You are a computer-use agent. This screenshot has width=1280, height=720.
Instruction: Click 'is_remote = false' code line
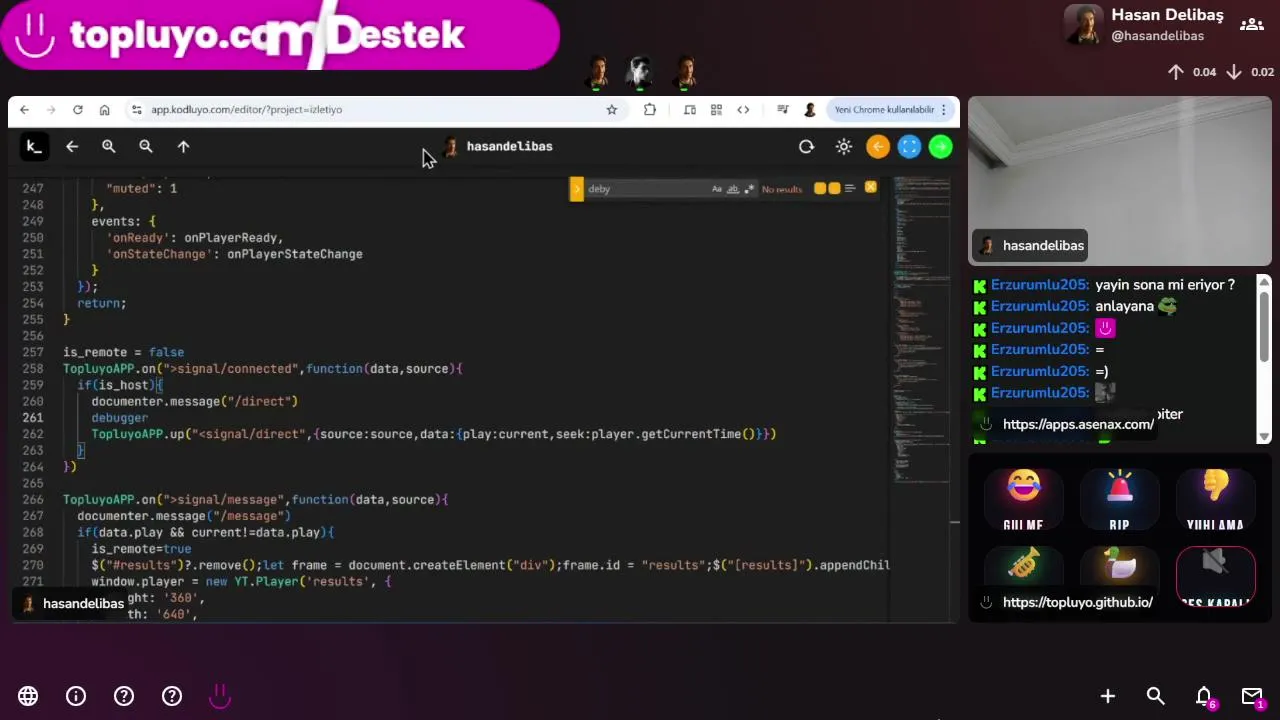tap(123, 352)
